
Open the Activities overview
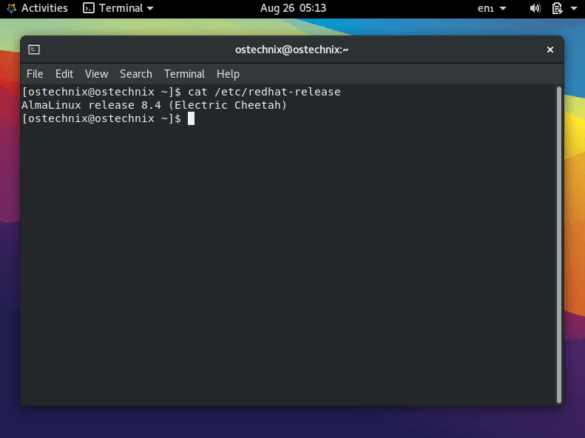44,8
